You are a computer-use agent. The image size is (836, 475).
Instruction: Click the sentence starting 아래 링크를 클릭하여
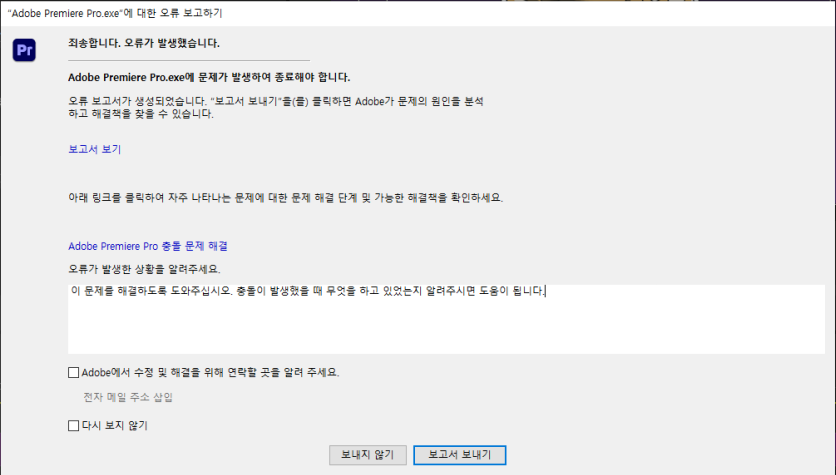pos(285,198)
